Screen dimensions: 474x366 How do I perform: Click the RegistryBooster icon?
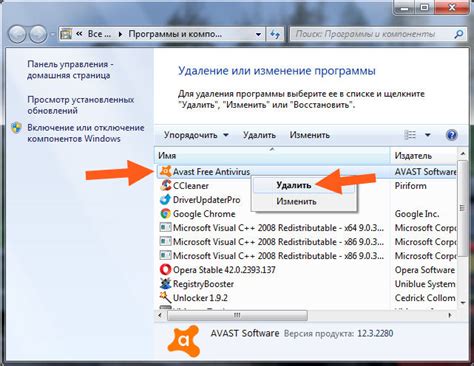(x=166, y=284)
